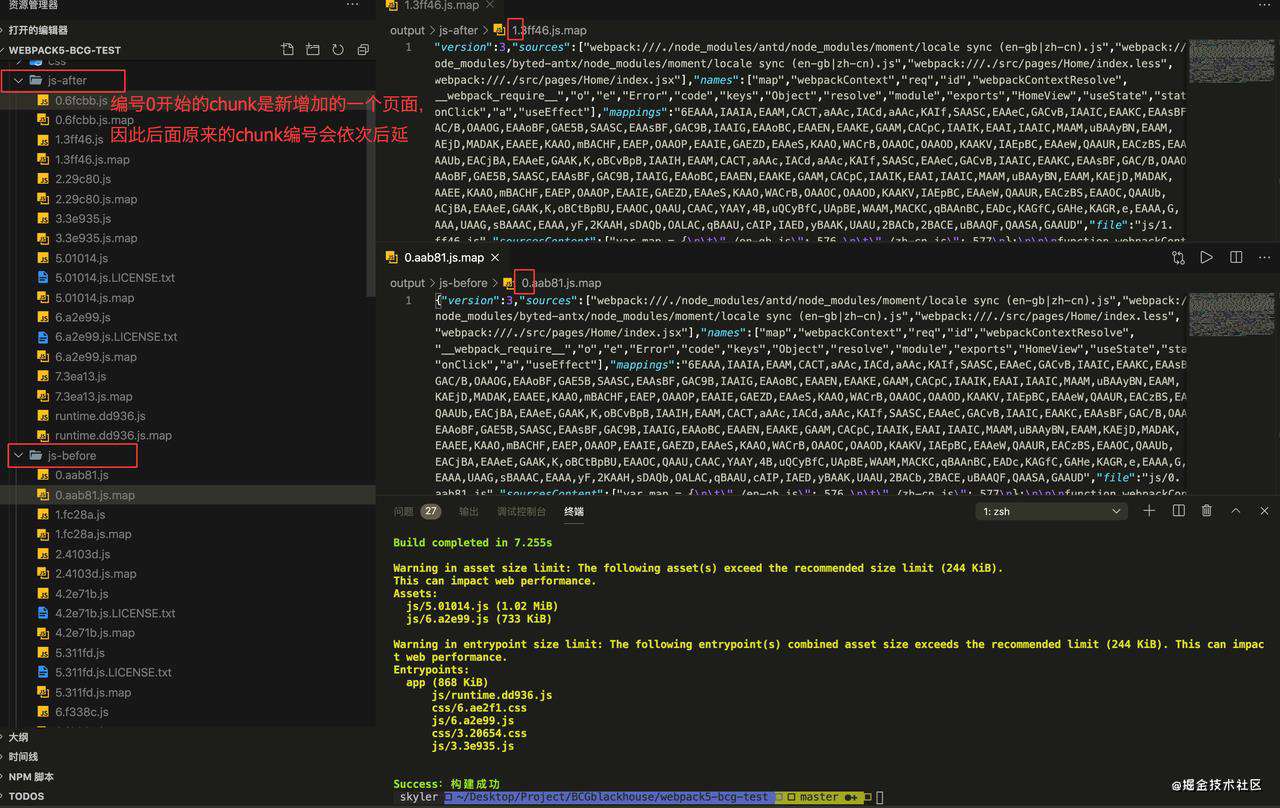Open file 0.aab81.js in explorer
The width and height of the screenshot is (1280, 808).
pos(82,475)
